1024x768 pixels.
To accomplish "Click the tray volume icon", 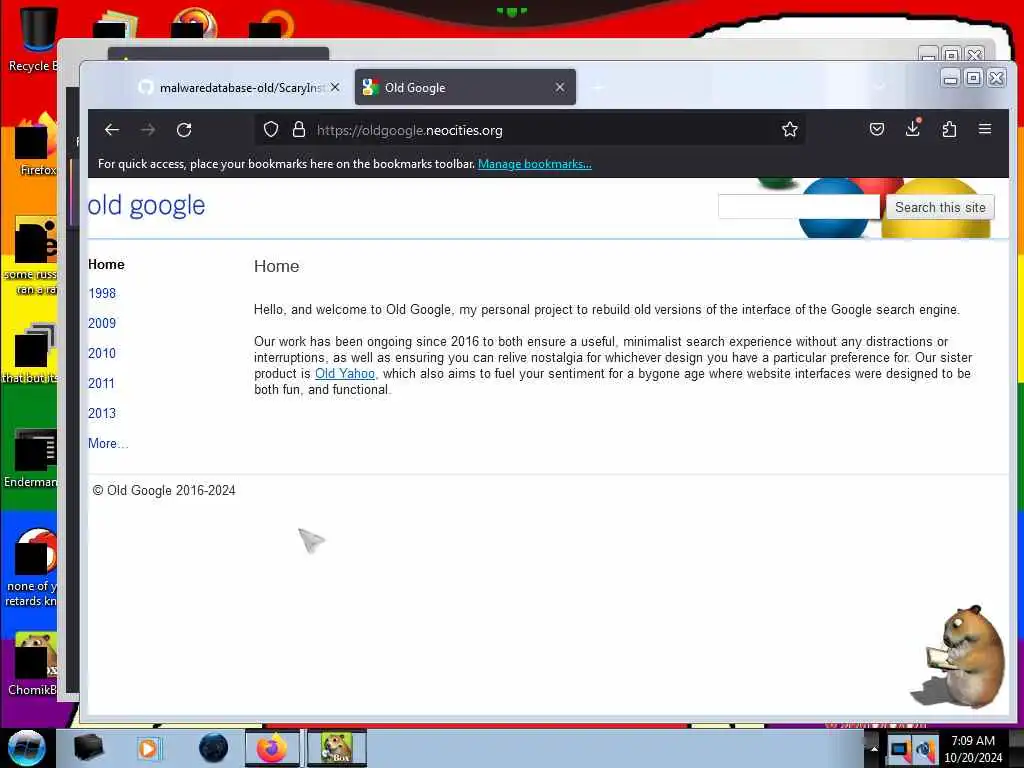I will [x=925, y=750].
